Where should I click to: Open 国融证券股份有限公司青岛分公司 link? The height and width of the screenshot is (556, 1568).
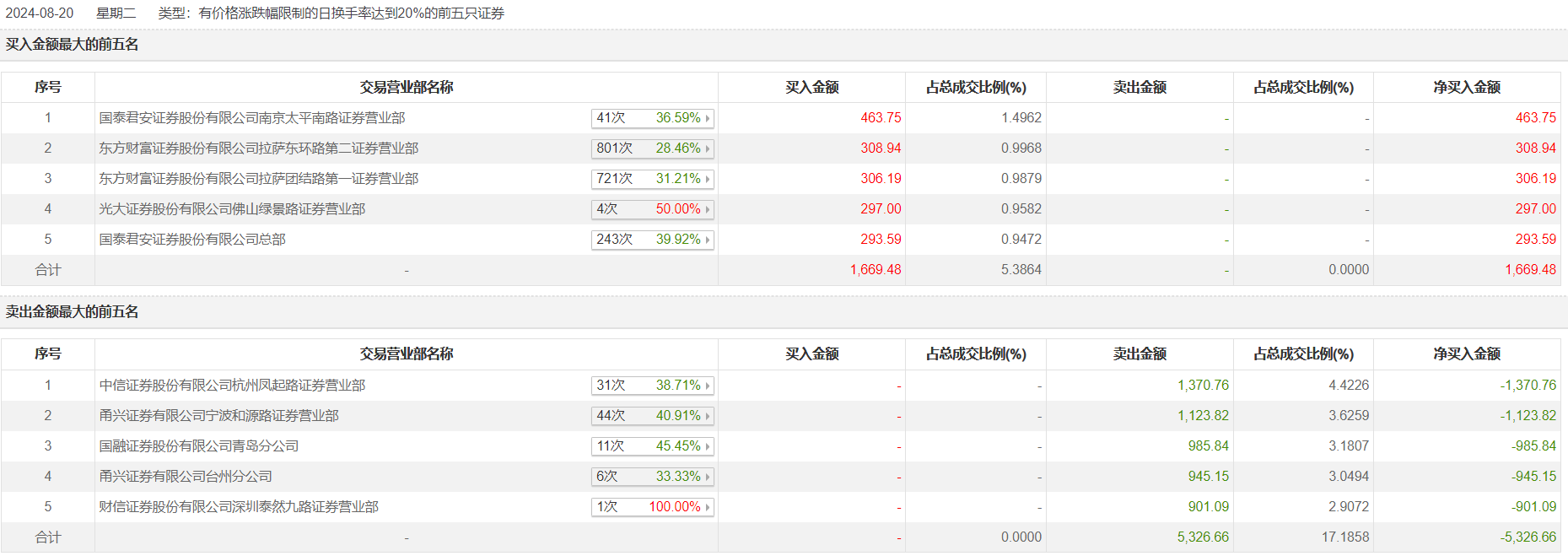199,446
